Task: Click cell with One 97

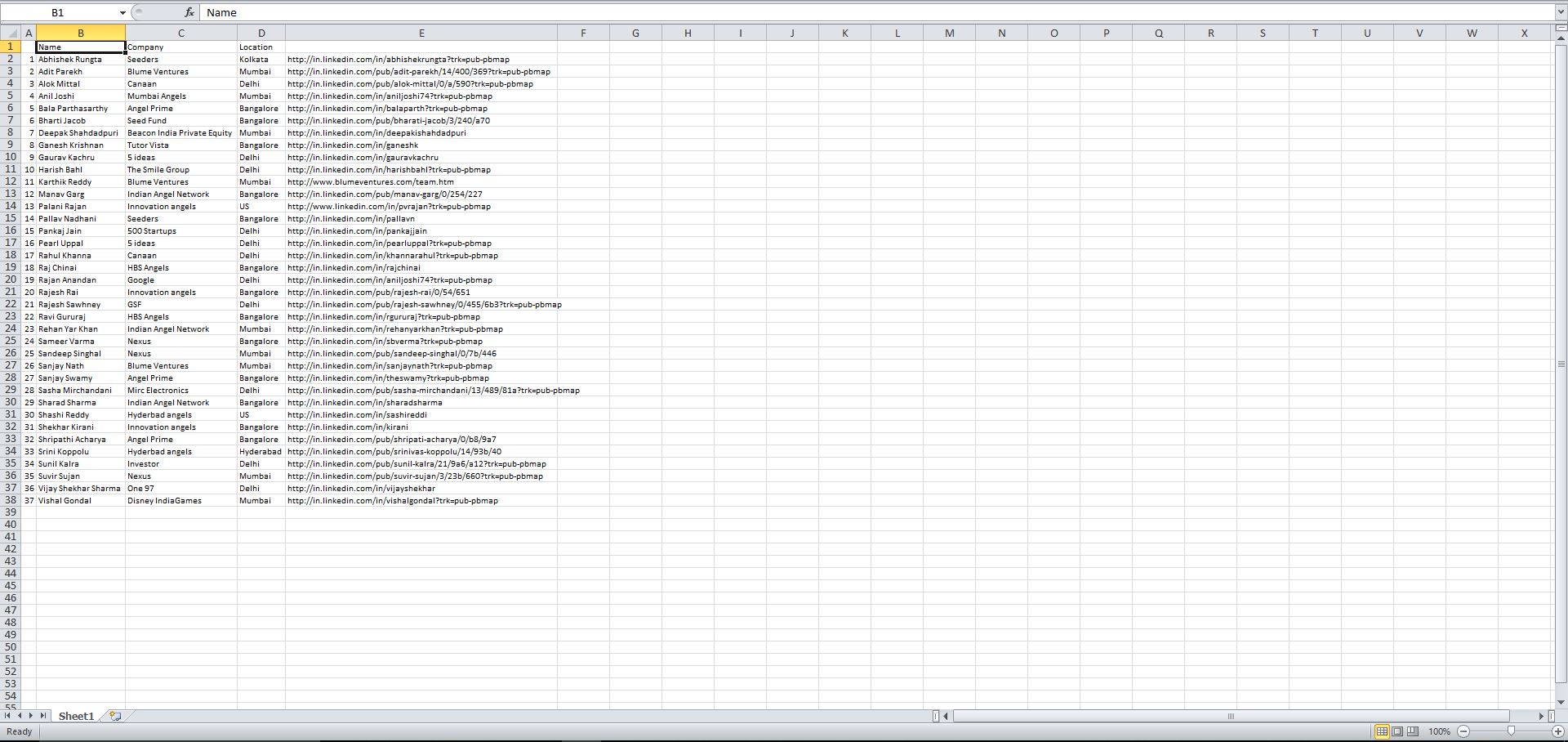Action: pos(181,488)
